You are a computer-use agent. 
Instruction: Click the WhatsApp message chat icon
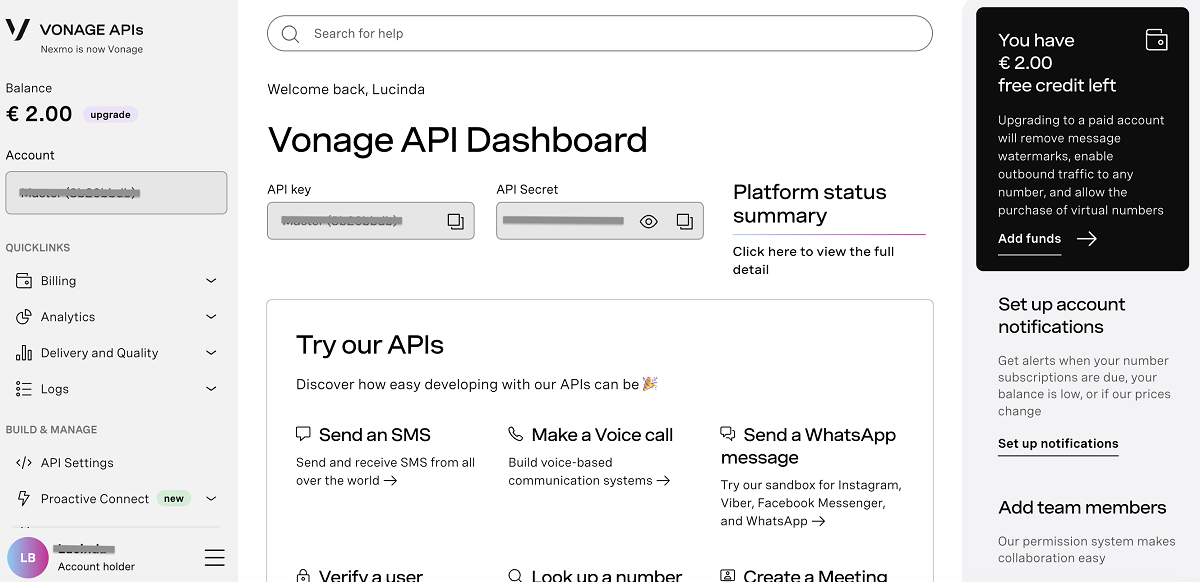[x=728, y=434]
